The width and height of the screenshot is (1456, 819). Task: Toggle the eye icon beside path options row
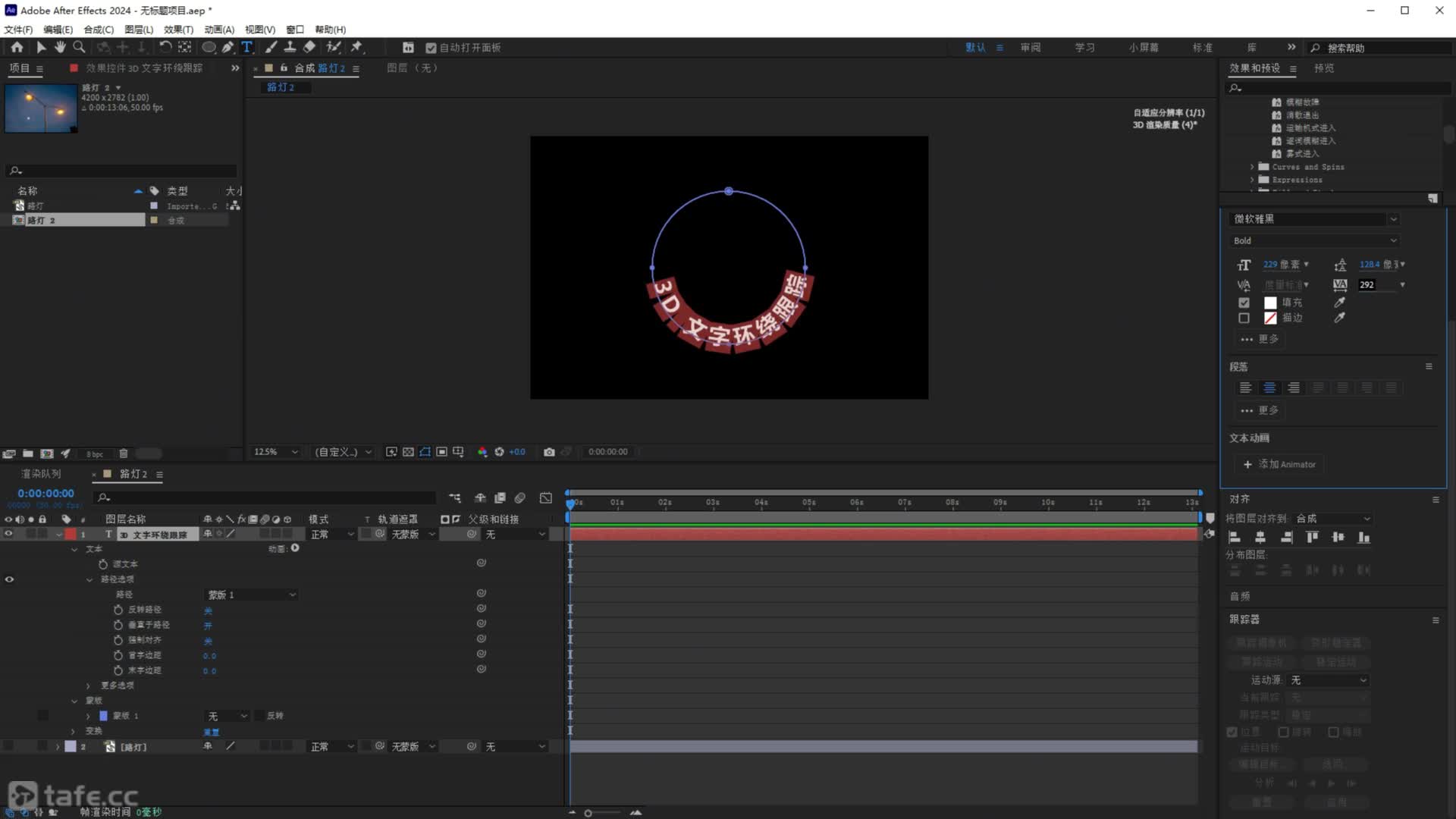(9, 579)
